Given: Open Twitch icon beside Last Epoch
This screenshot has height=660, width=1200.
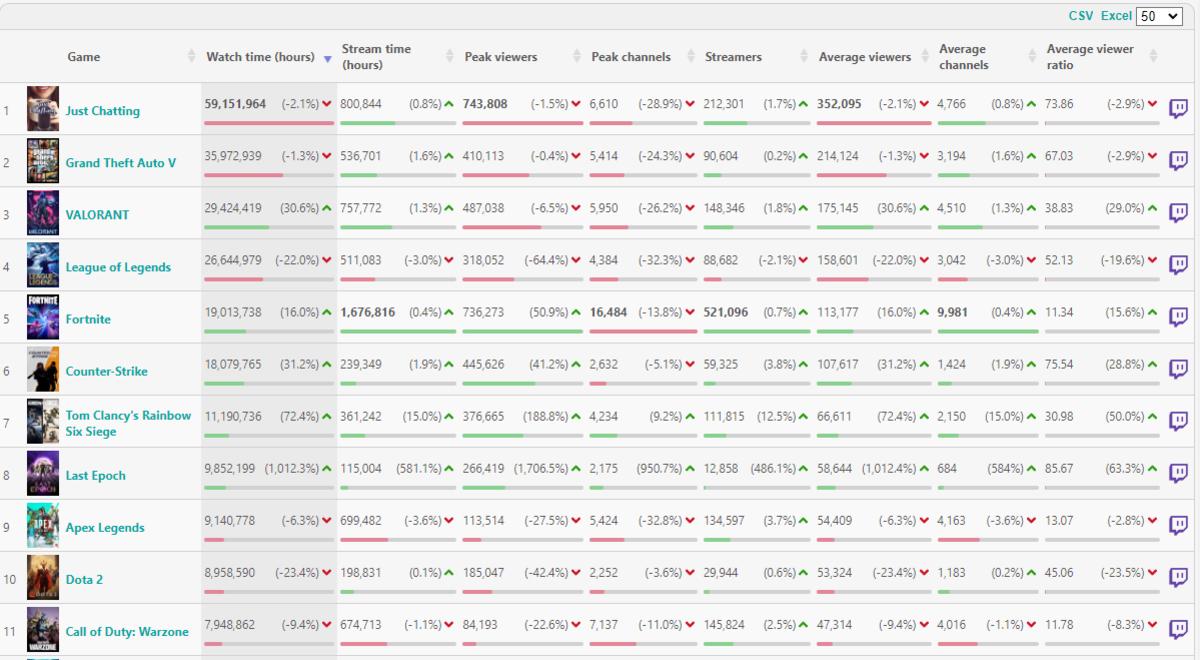Looking at the screenshot, I should click(1178, 473).
